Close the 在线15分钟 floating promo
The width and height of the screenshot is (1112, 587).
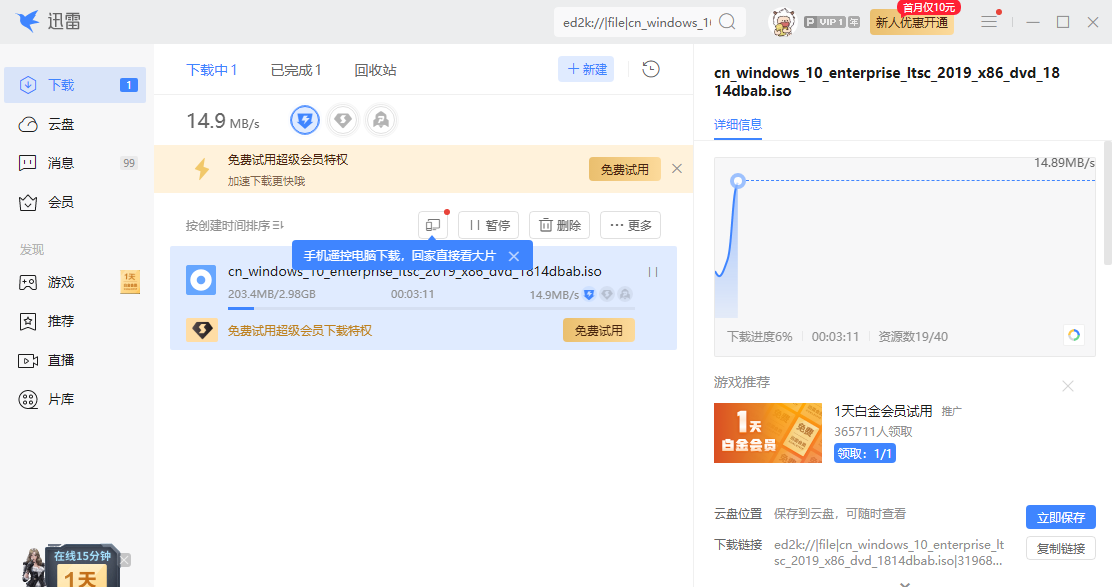tap(125, 560)
